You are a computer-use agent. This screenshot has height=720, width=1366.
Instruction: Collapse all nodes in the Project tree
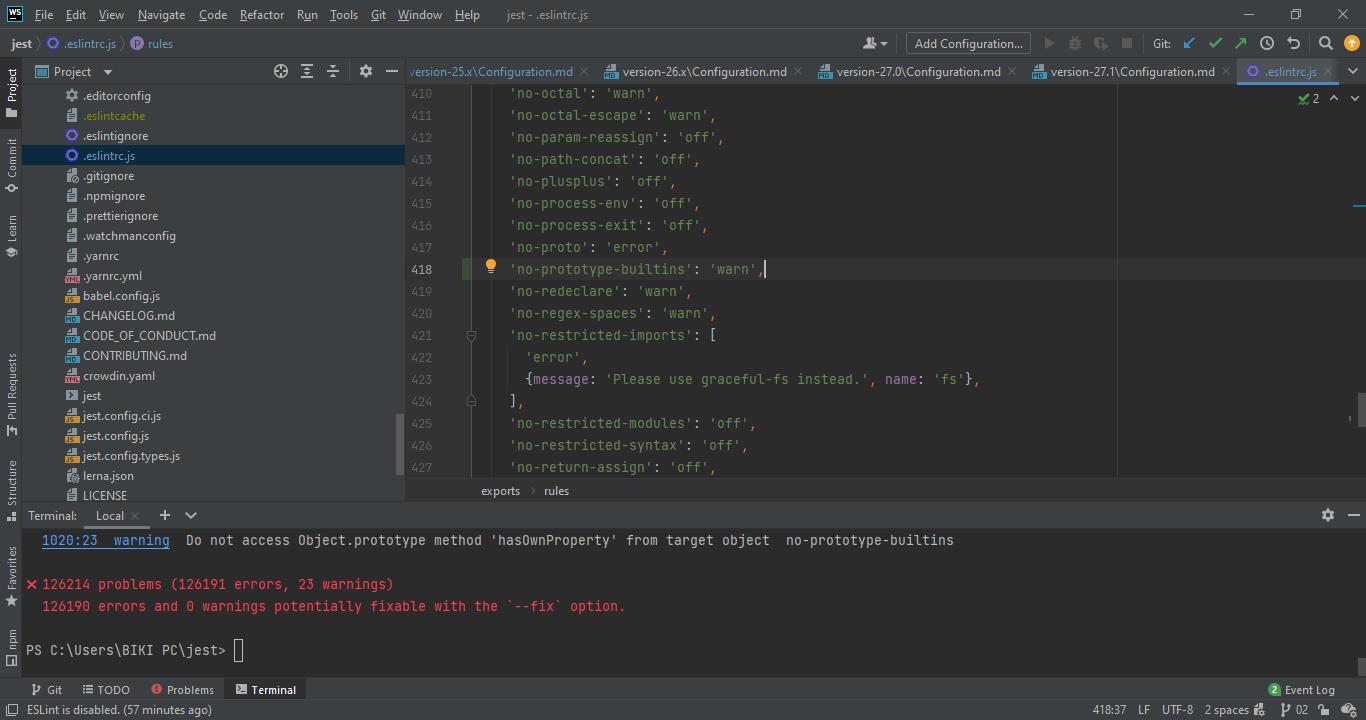pyautogui.click(x=333, y=71)
